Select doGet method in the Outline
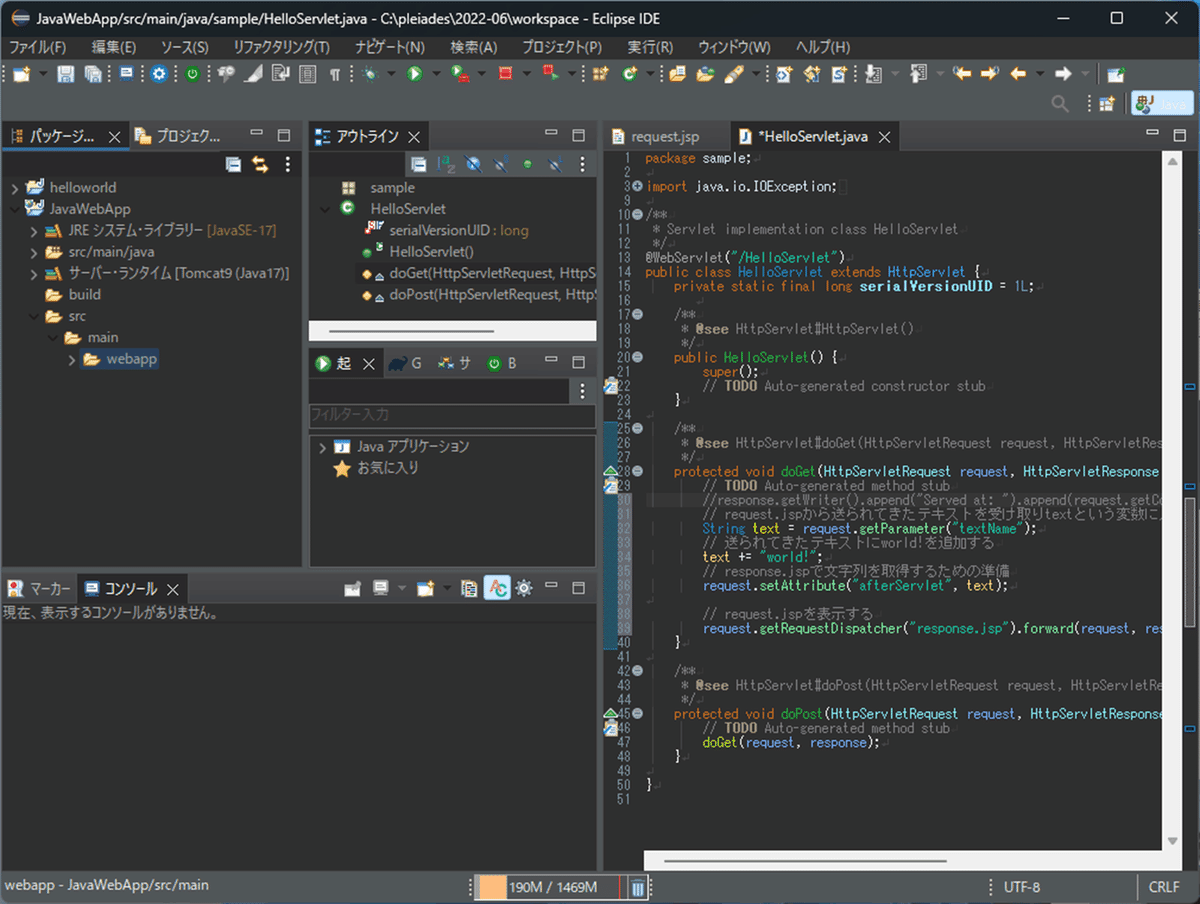This screenshot has width=1200, height=904. (x=479, y=273)
